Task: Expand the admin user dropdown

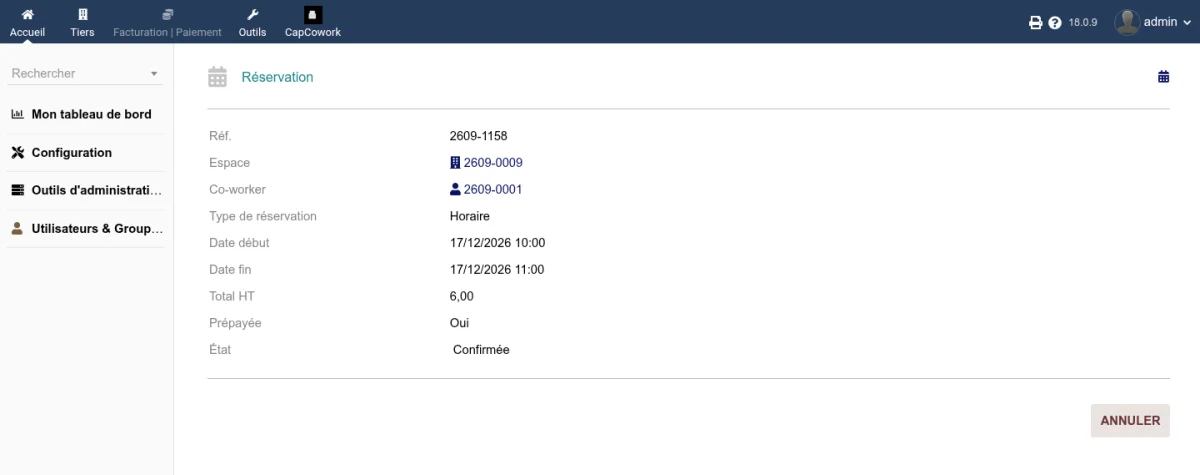Action: click(x=1187, y=22)
